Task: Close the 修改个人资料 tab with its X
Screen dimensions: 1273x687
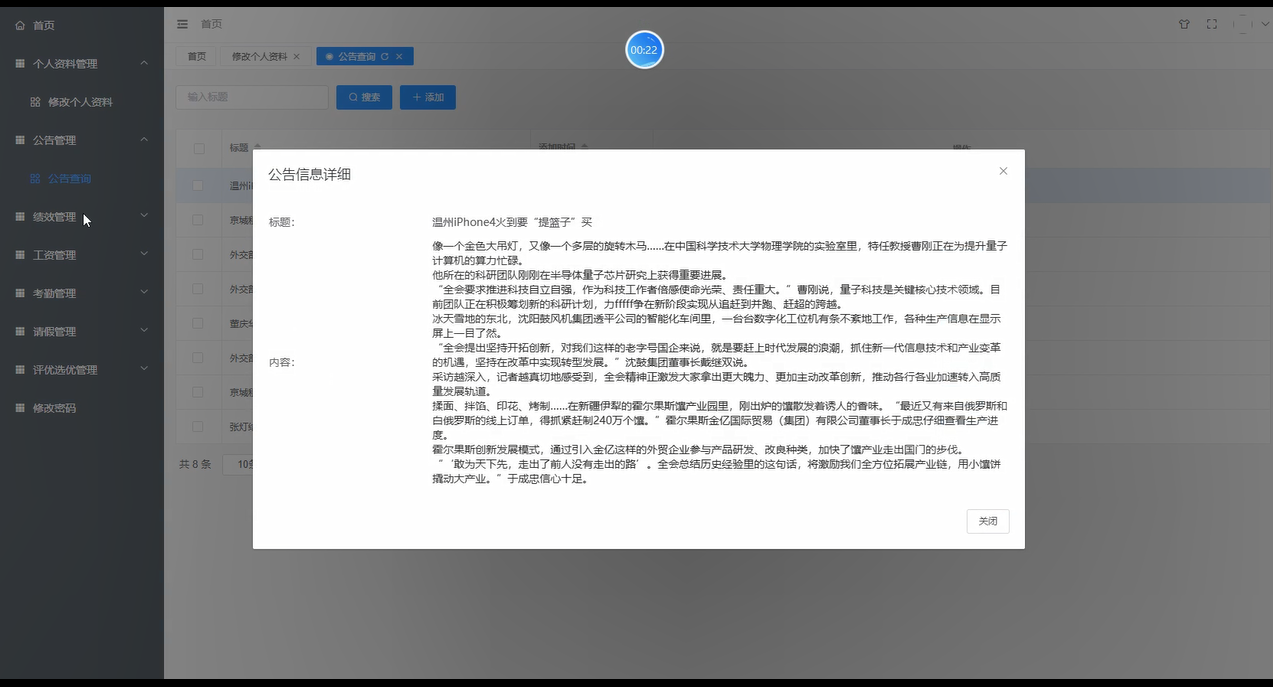Action: tap(297, 56)
